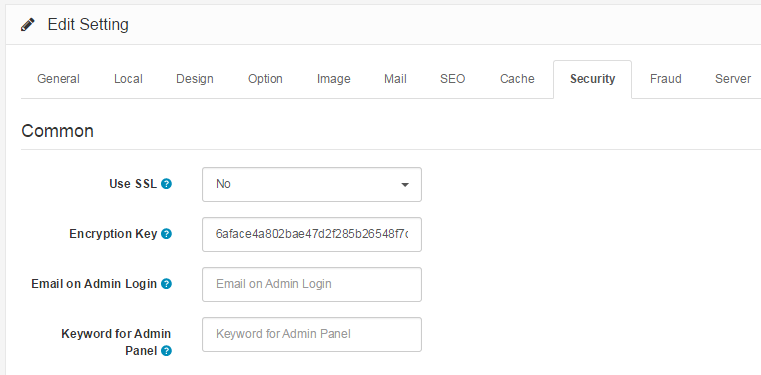Click the Use SSL label
Image resolution: width=761 pixels, height=375 pixels.
point(133,184)
